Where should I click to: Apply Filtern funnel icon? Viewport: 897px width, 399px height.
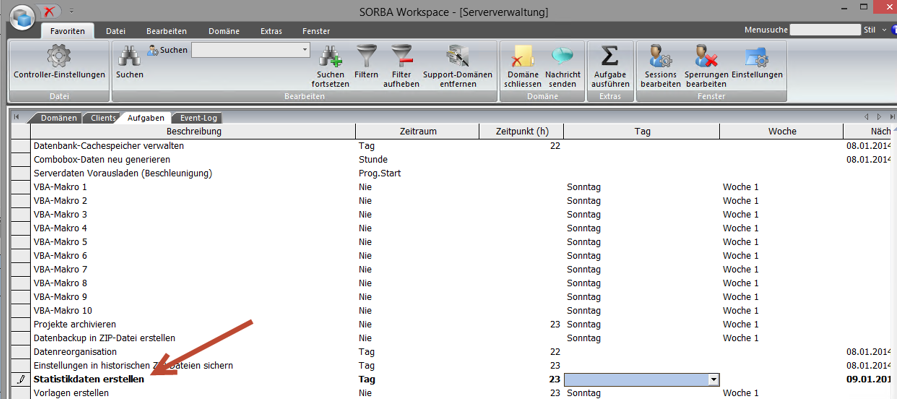(366, 56)
